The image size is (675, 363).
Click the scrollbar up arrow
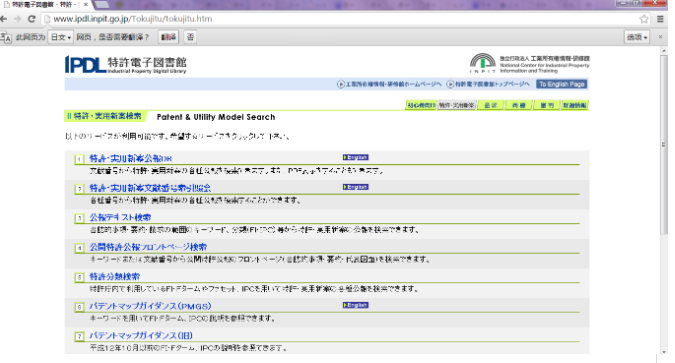[x=664, y=50]
